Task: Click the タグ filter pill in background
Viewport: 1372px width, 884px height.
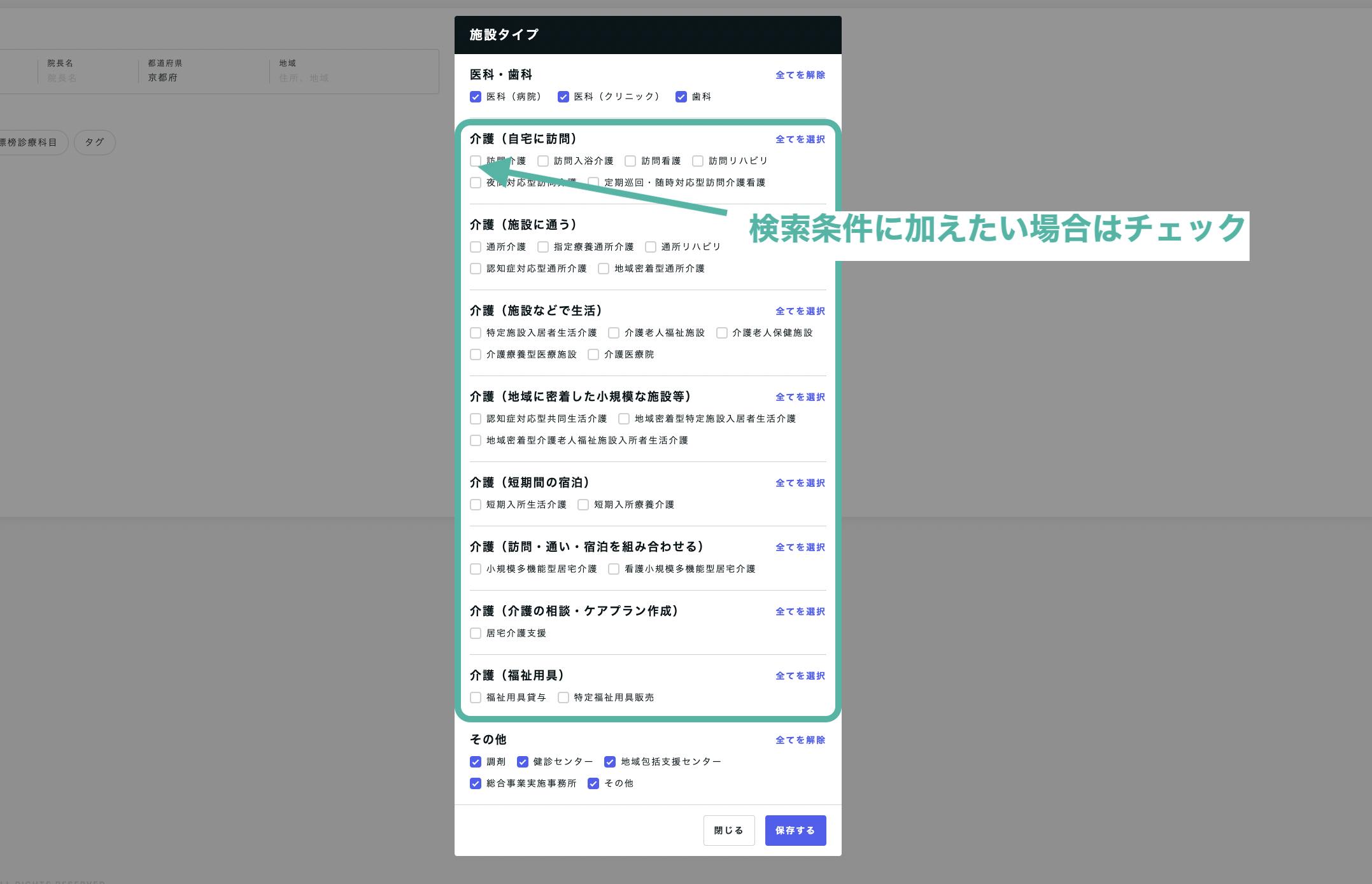Action: [95, 143]
